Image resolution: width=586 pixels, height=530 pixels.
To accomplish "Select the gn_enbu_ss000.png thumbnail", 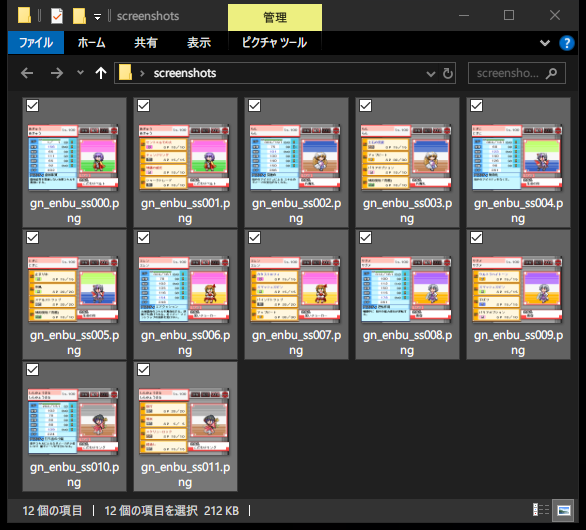I will pos(73,157).
